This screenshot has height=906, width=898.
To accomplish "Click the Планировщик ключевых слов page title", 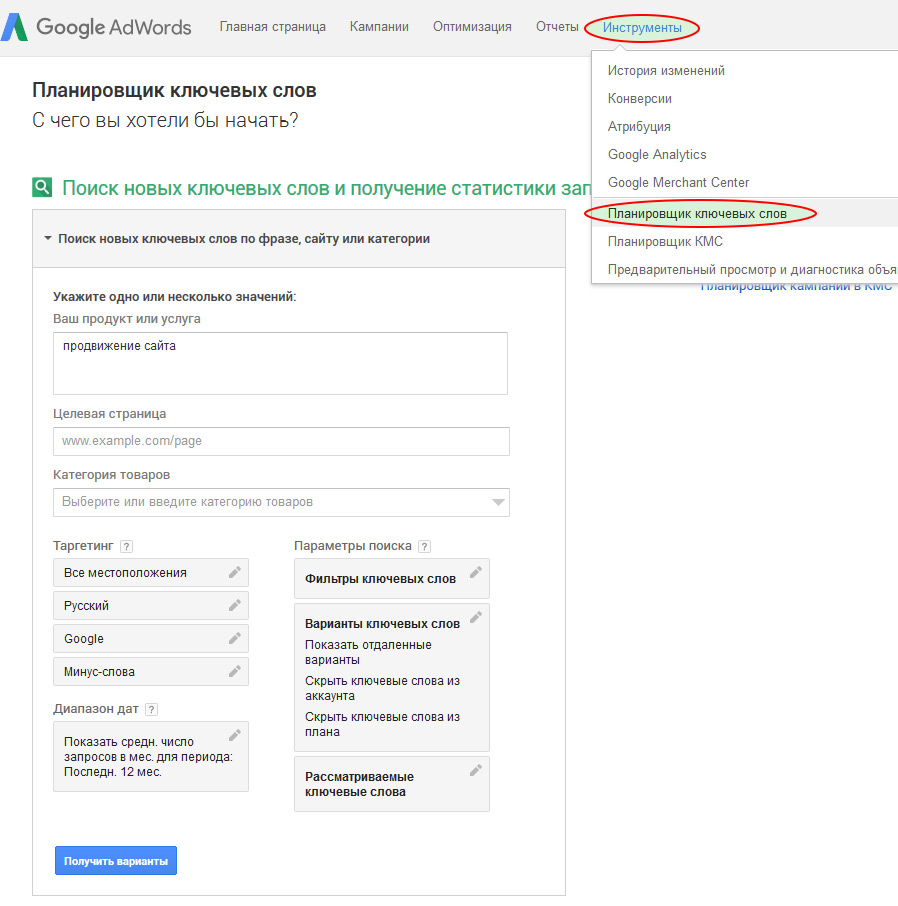I will 175,91.
